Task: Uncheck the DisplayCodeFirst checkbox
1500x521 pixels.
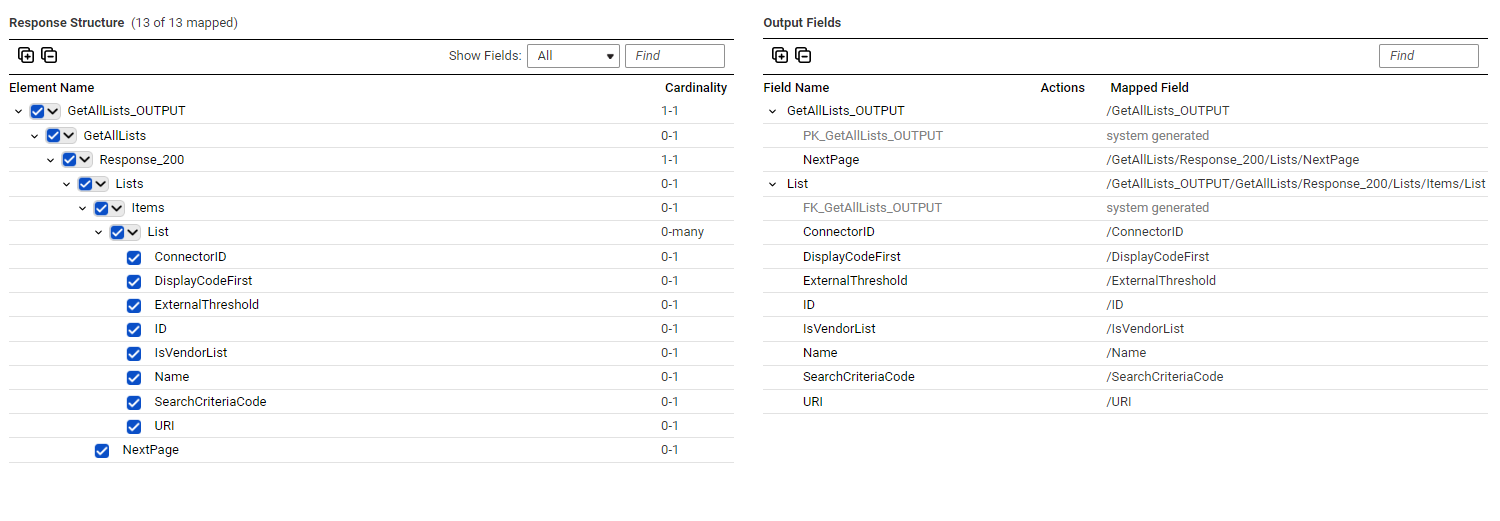Action: click(x=134, y=281)
